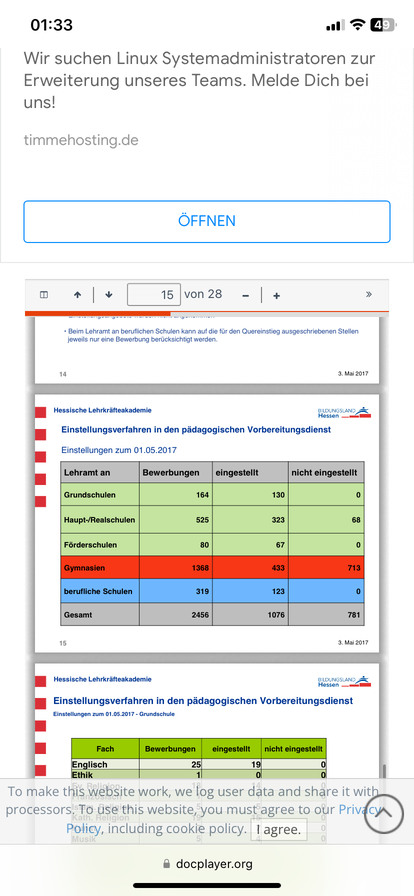Image resolution: width=414 pixels, height=896 pixels.
Task: Tap the Wi-Fi status icon
Action: coord(358,25)
